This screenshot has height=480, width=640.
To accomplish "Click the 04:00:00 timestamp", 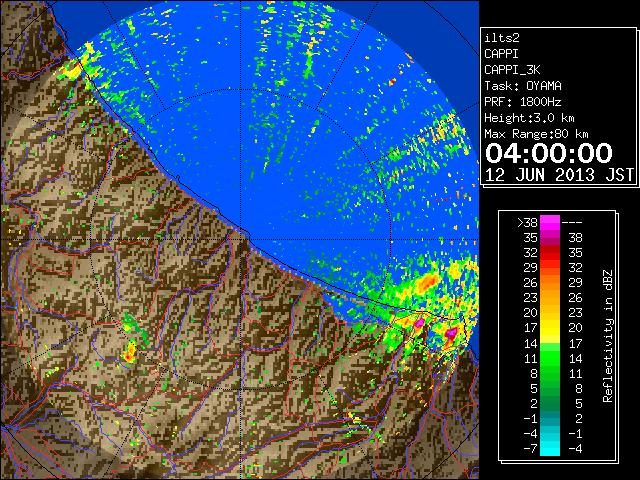I will tap(549, 153).
